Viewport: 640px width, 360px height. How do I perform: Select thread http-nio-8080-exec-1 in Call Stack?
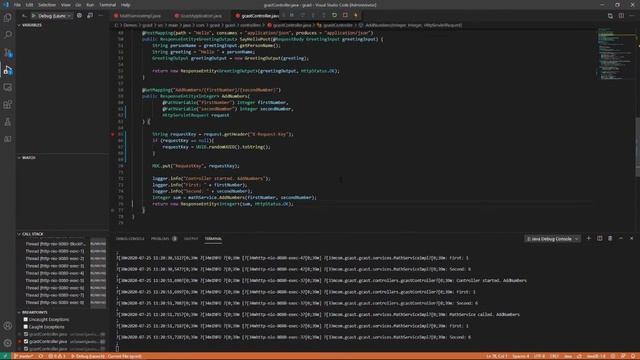pyautogui.click(x=55, y=251)
